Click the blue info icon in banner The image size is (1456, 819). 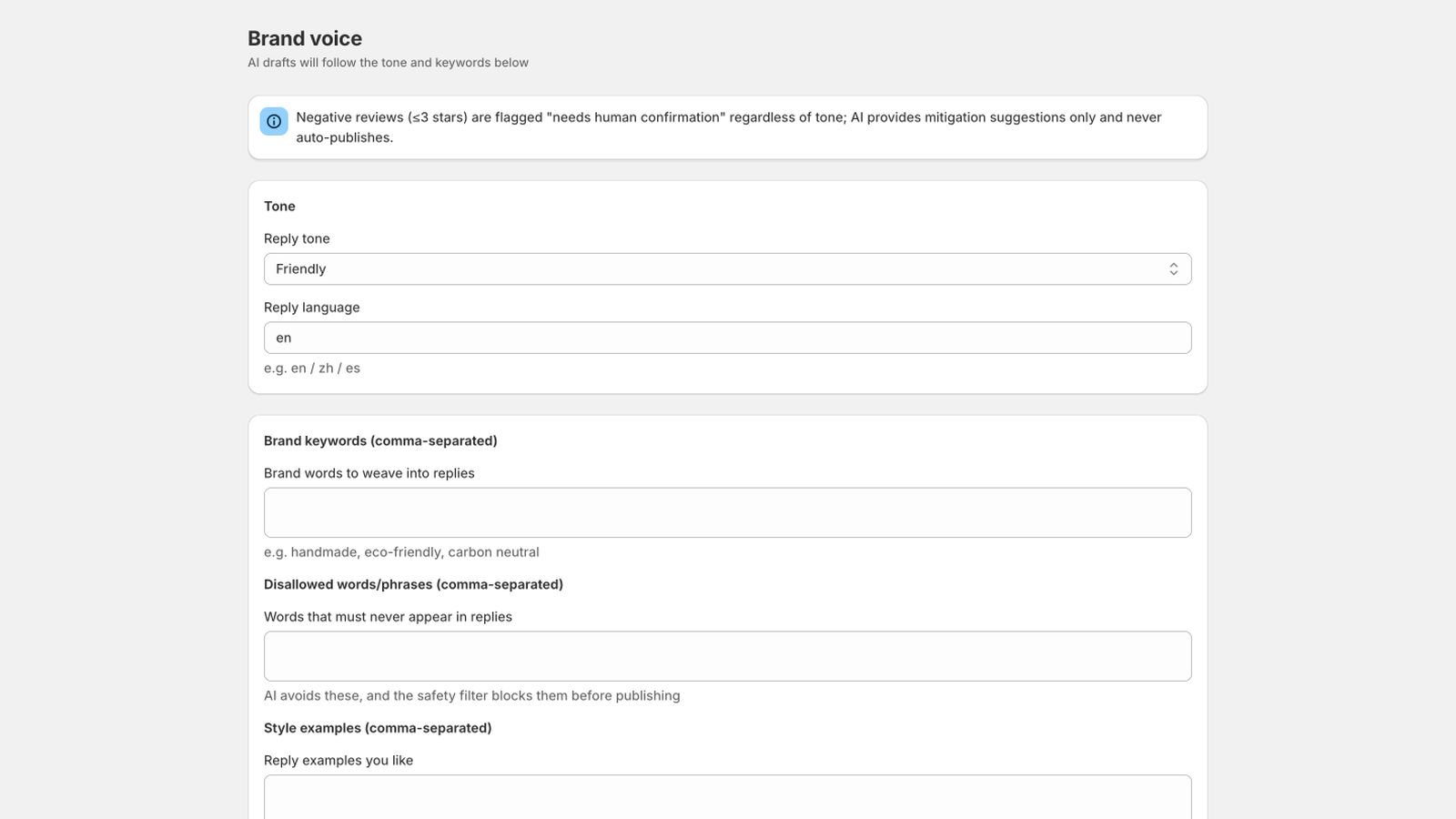click(274, 121)
